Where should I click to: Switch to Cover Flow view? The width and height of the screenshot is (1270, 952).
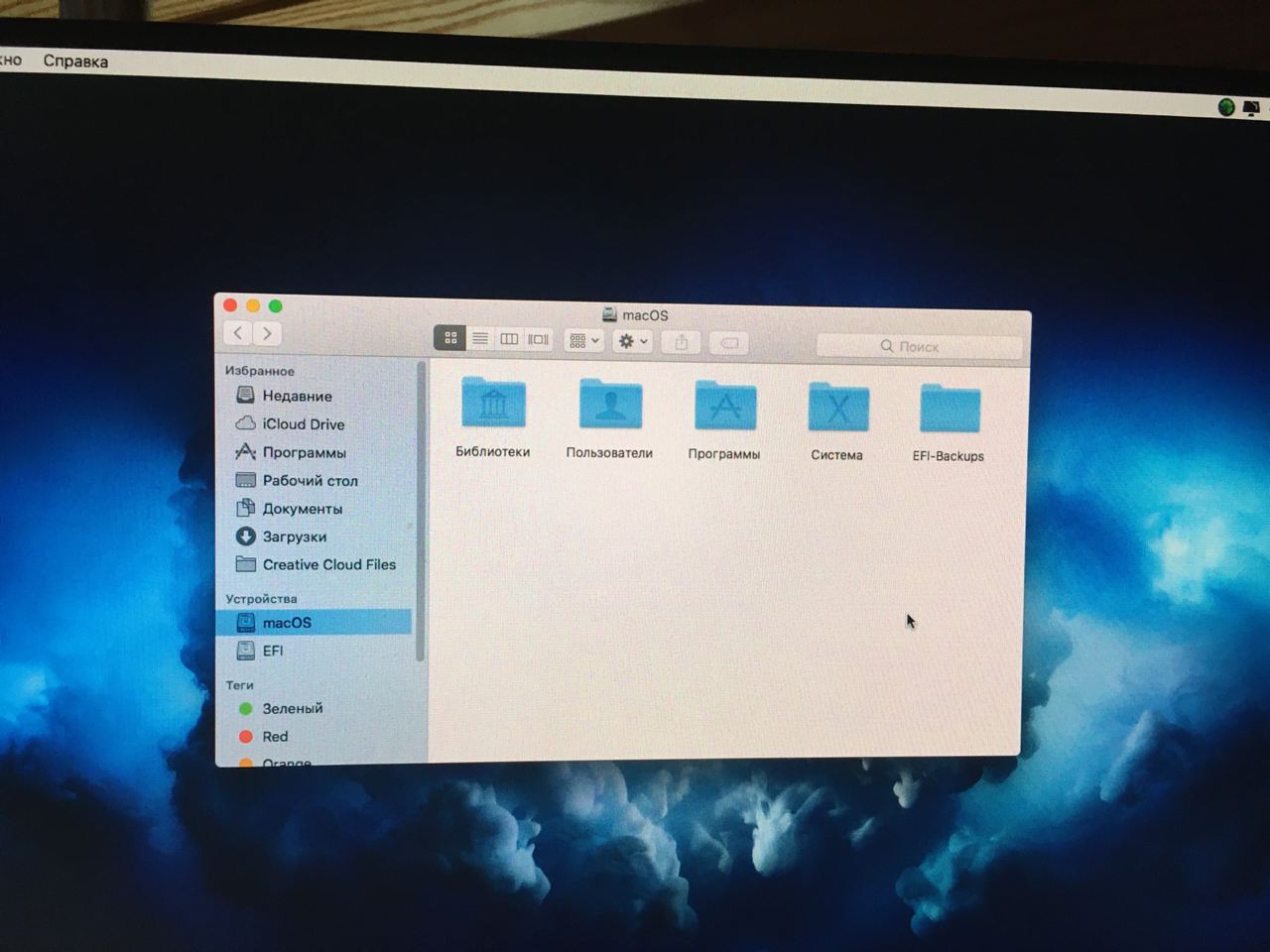click(538, 339)
